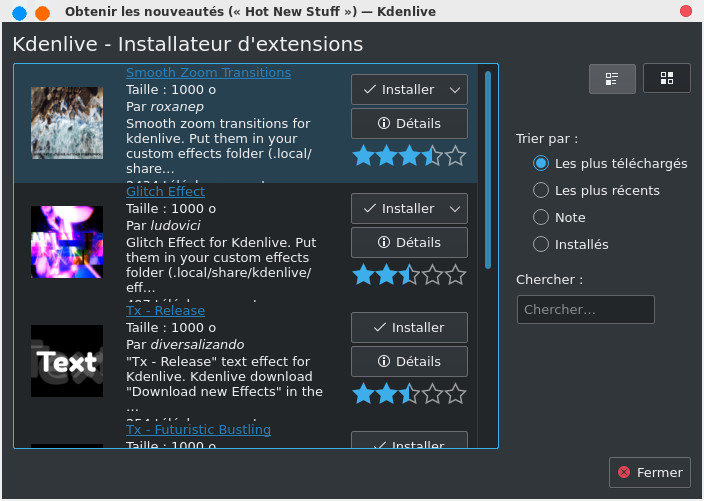Show only Installés extensions
The image size is (704, 501).
pos(570,244)
